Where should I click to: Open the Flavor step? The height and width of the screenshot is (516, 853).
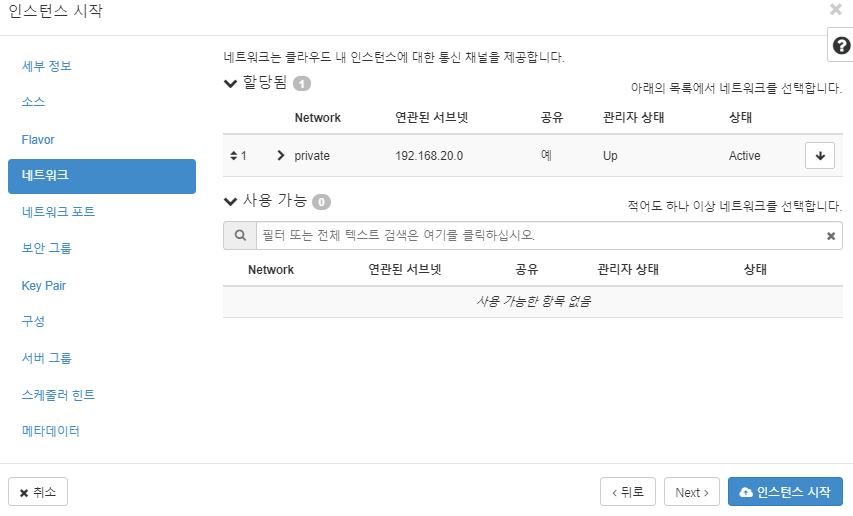tap(38, 140)
